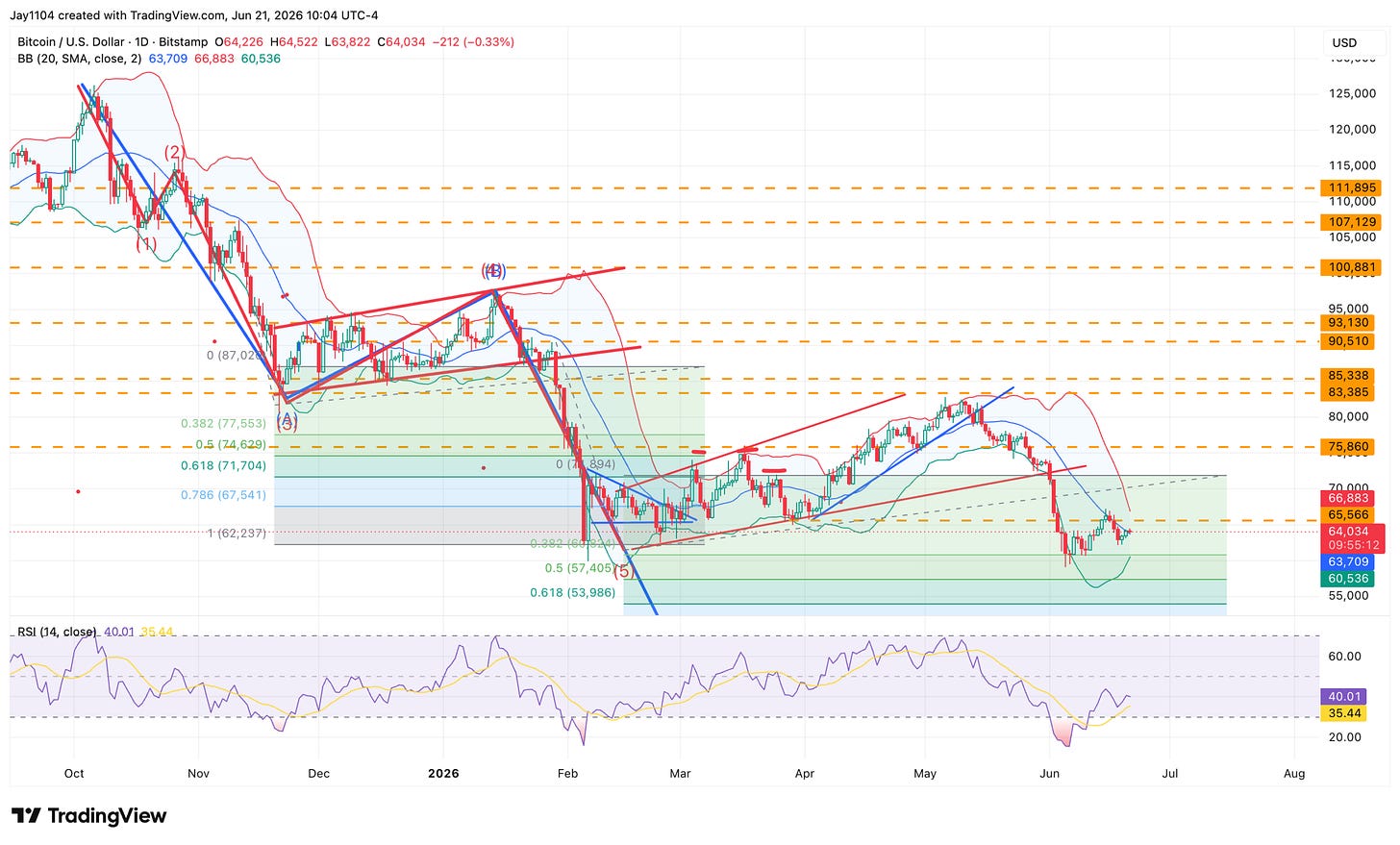Click the green 60,536 tag on the price axis
The height and width of the screenshot is (845, 1400).
1349,579
